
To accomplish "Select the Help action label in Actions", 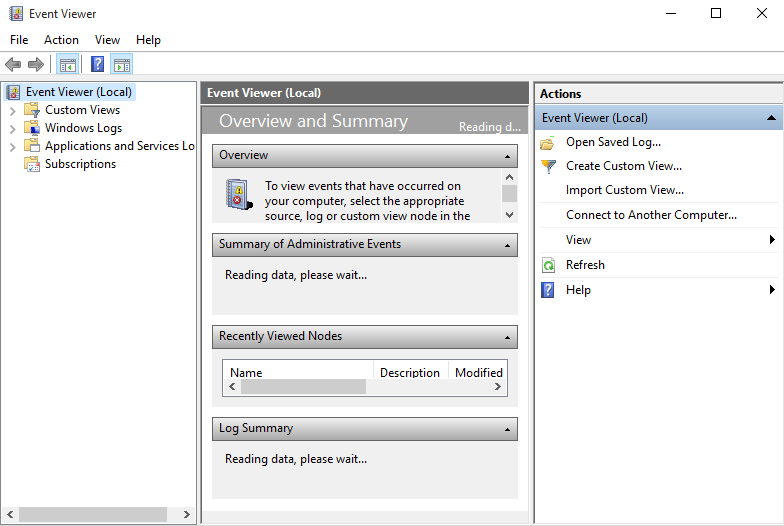I will click(x=578, y=290).
